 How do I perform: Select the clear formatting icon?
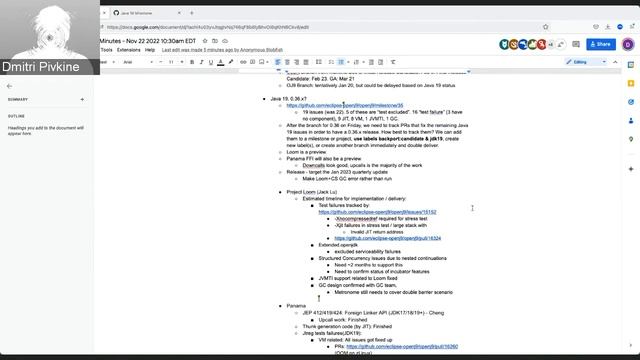[x=393, y=62]
